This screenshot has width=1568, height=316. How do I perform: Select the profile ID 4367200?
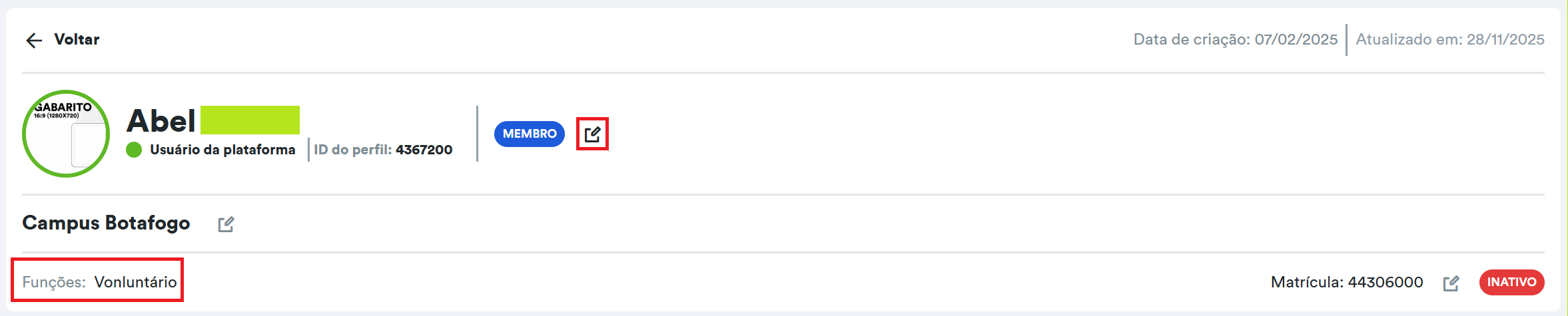tap(424, 150)
